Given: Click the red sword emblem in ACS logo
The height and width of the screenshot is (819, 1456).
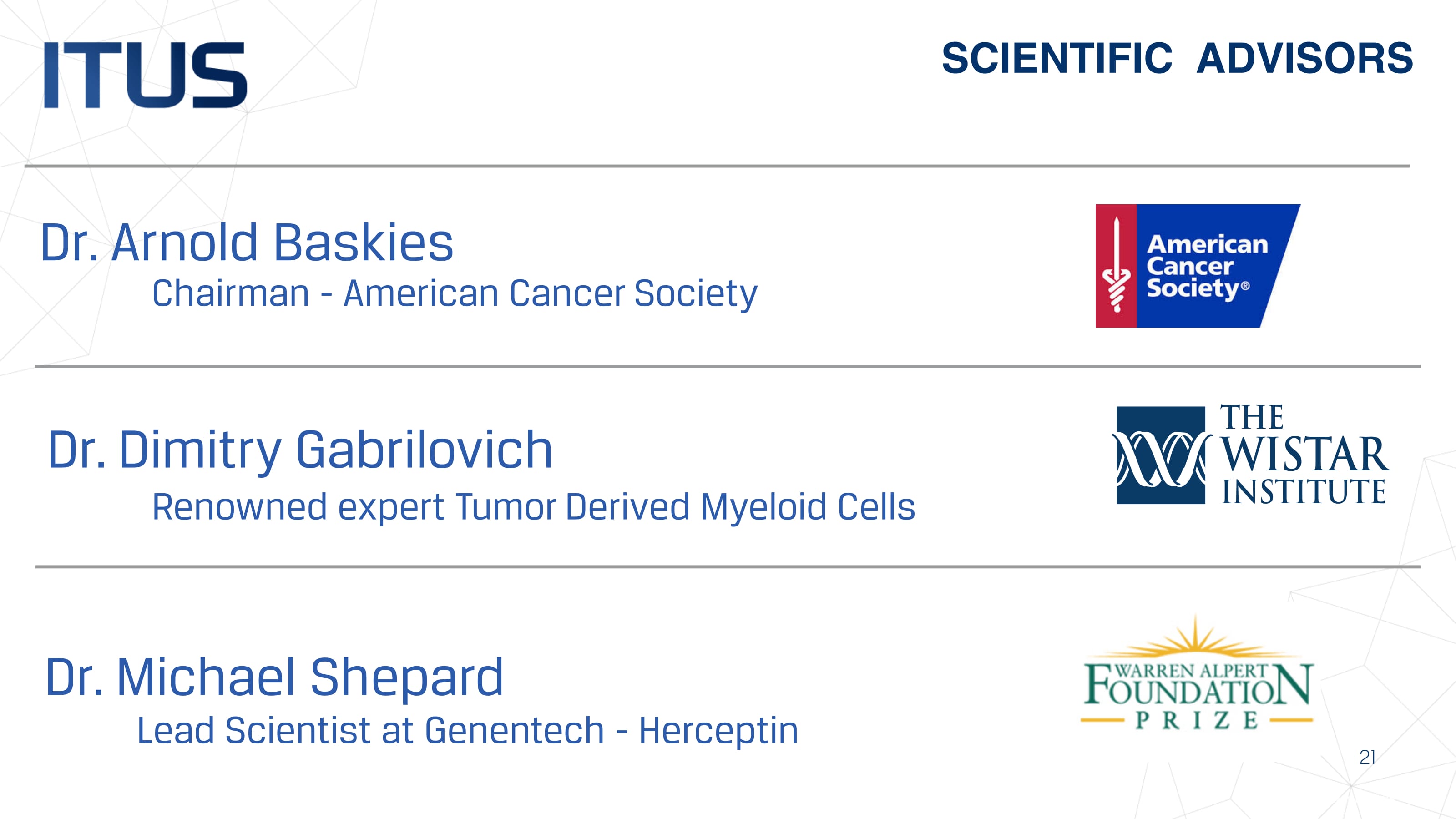Looking at the screenshot, I should 1116,266.
